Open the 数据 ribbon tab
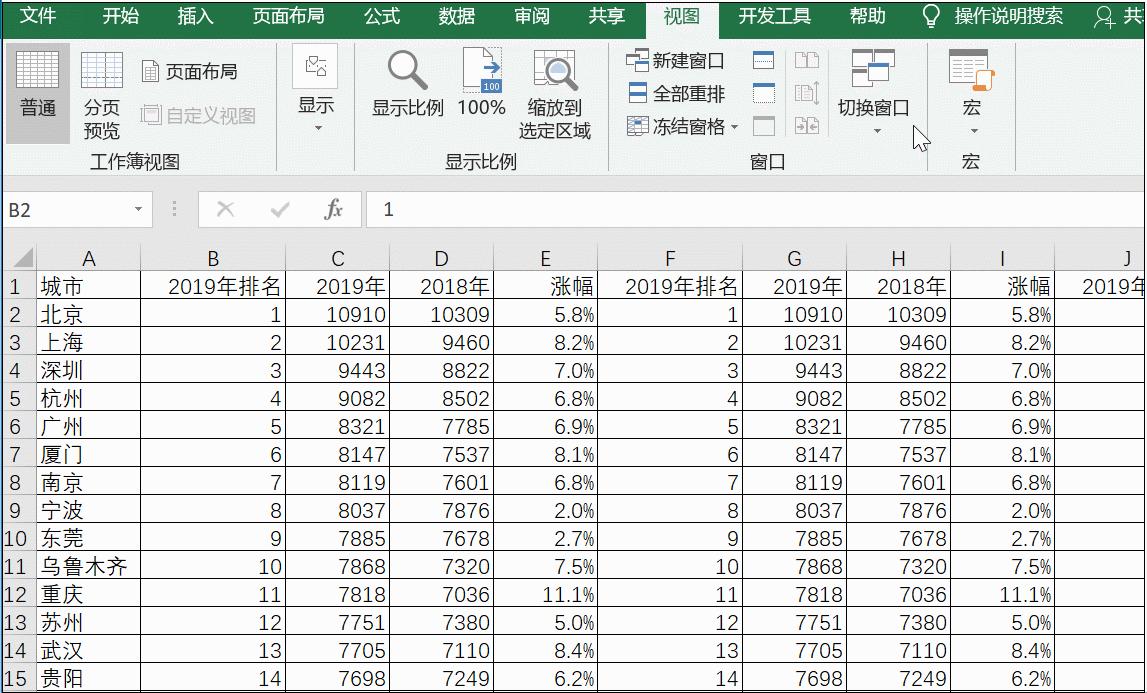 coord(455,17)
